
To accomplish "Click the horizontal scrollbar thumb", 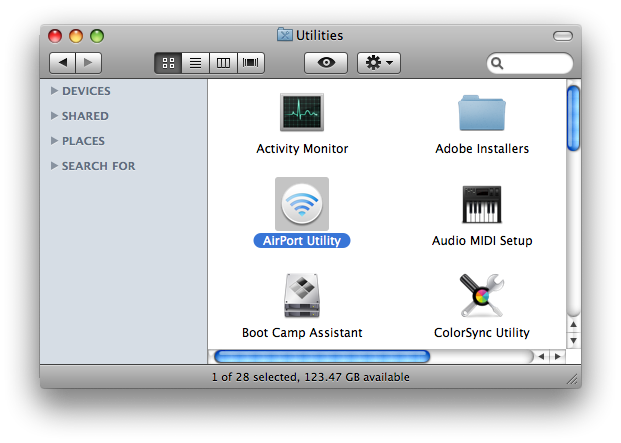I will [x=322, y=356].
